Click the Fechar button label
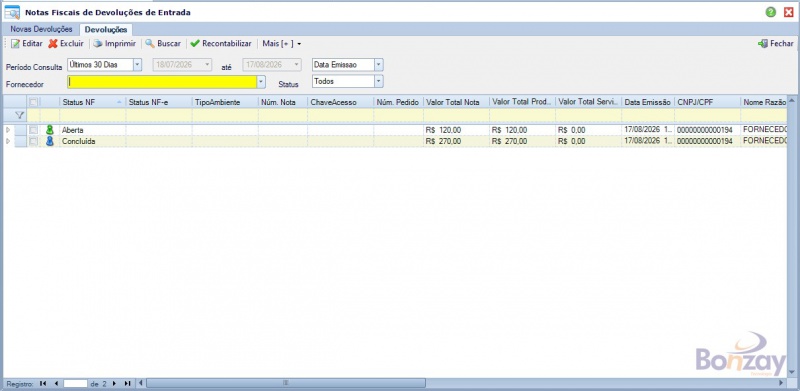This screenshot has width=800, height=391. point(782,44)
